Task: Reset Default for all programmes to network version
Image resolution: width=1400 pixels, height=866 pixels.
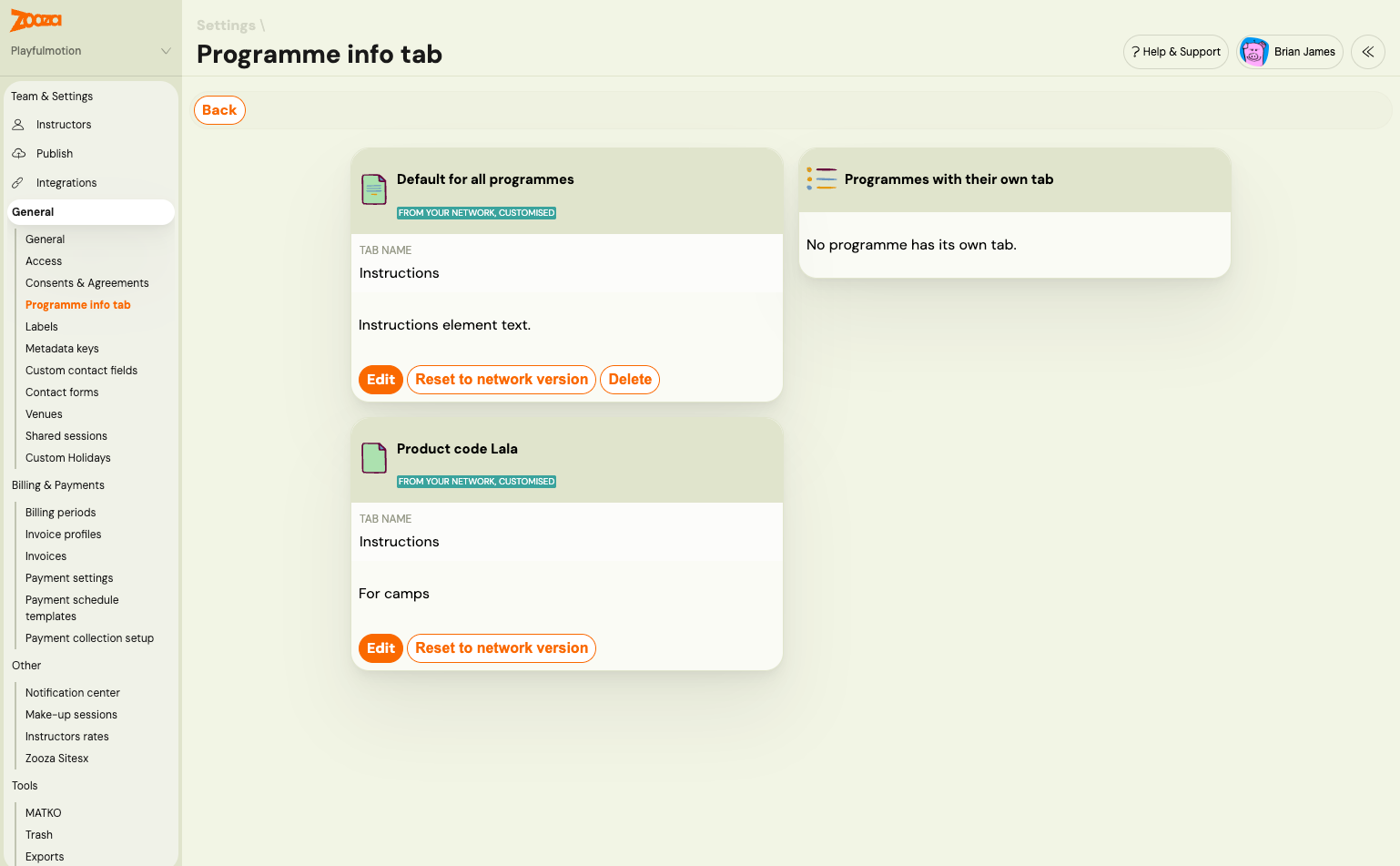Action: tap(502, 380)
